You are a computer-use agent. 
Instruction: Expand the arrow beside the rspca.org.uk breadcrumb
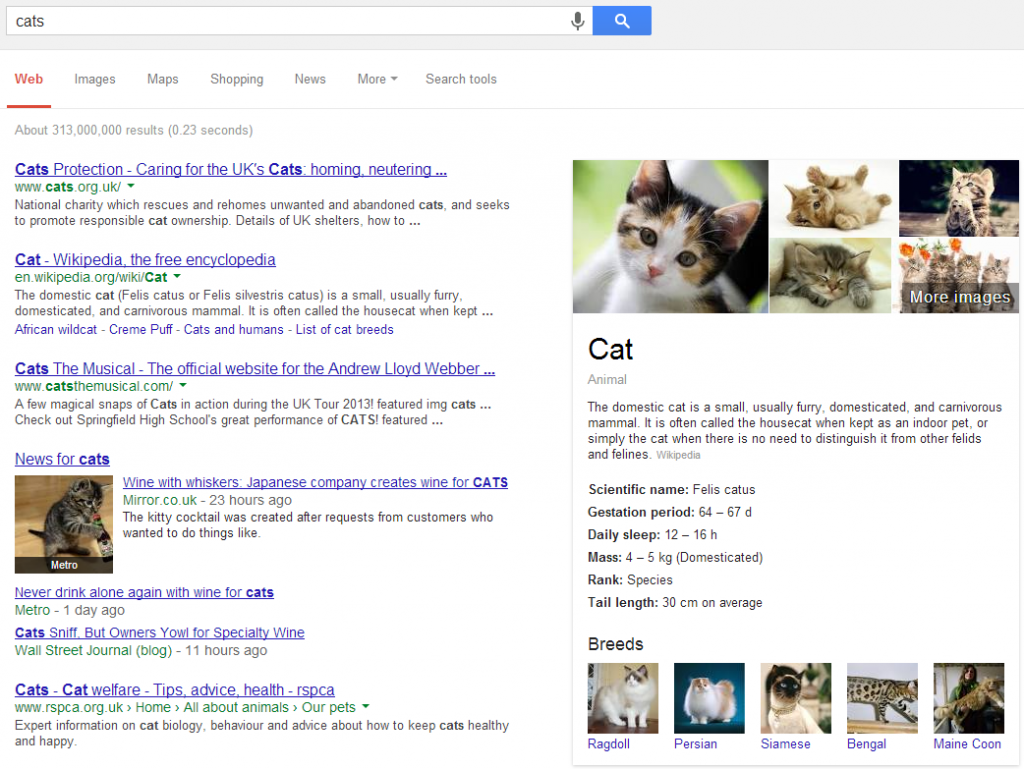point(366,706)
